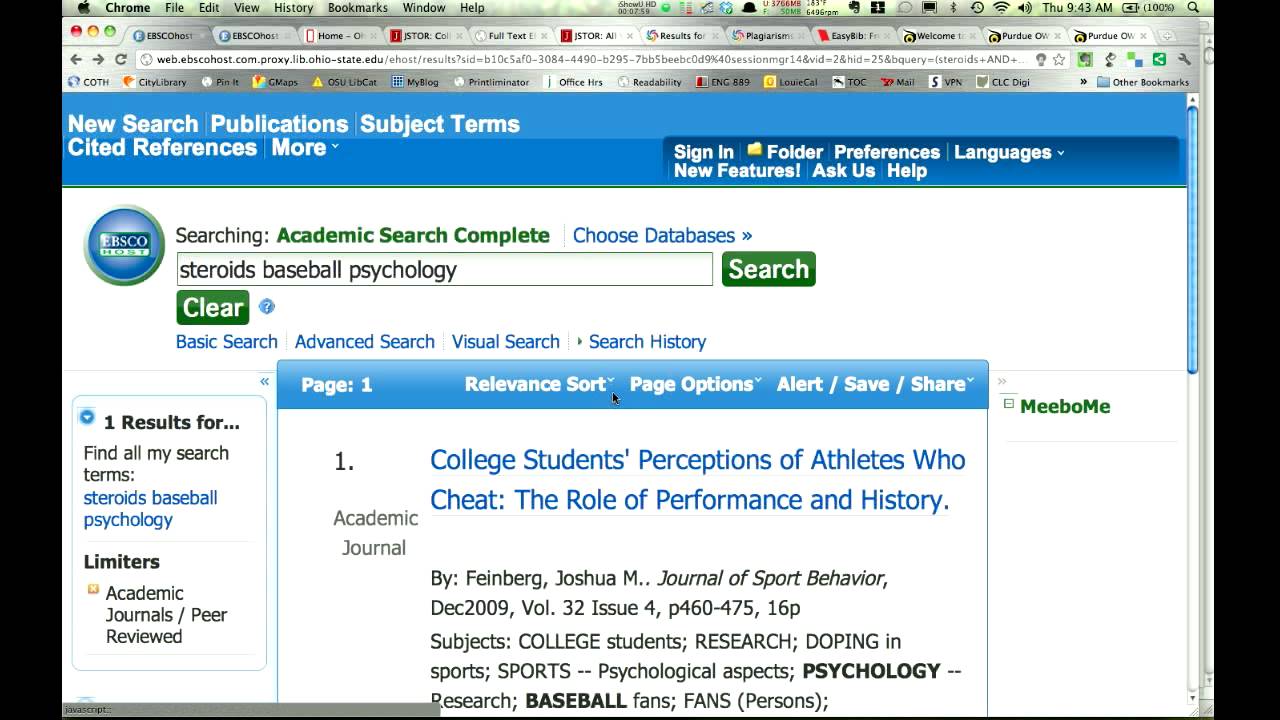The height and width of the screenshot is (720, 1280).
Task: Click the browser back arrow
Action: (x=76, y=59)
